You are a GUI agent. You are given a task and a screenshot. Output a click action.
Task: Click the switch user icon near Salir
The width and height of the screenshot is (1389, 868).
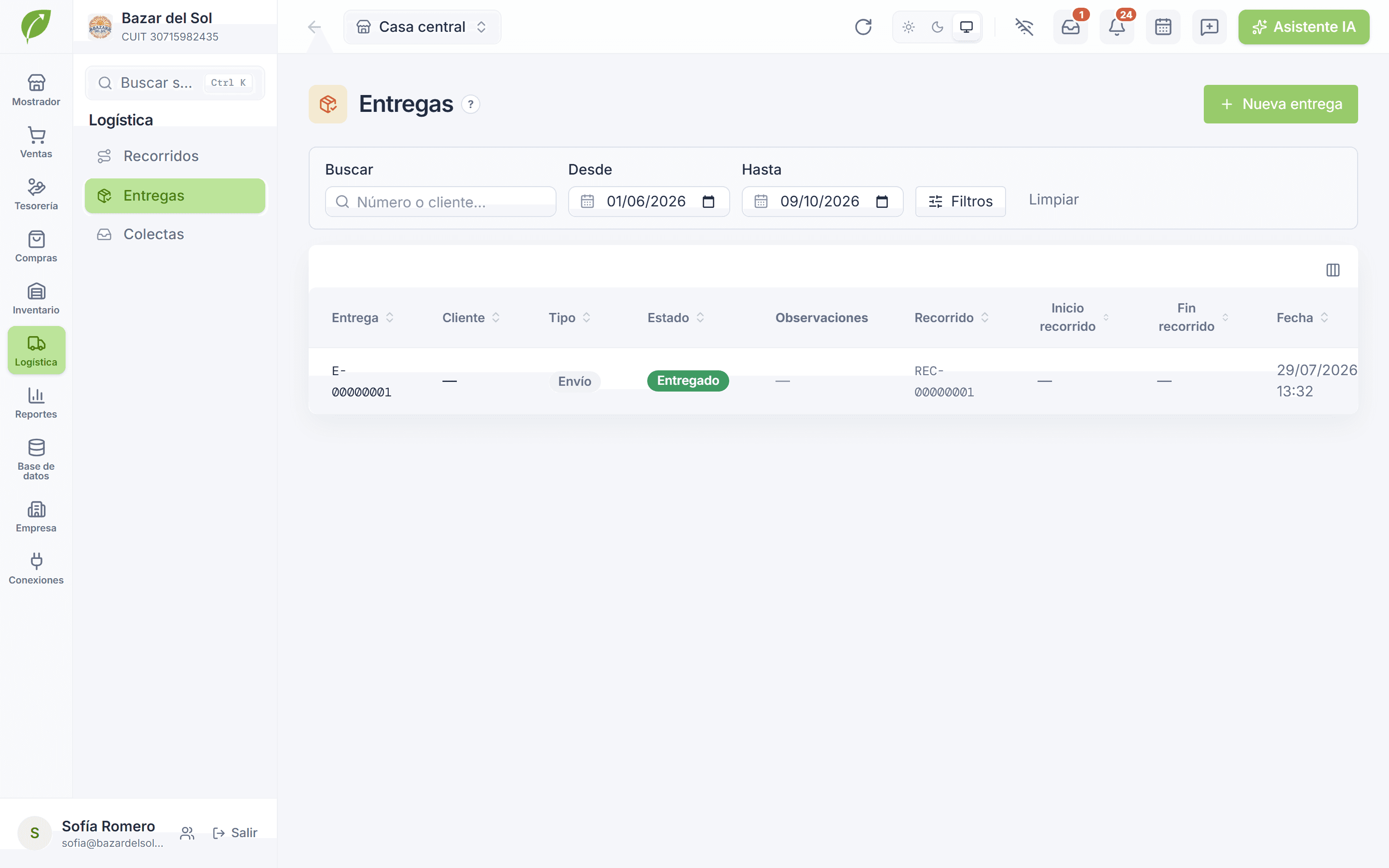tap(187, 833)
